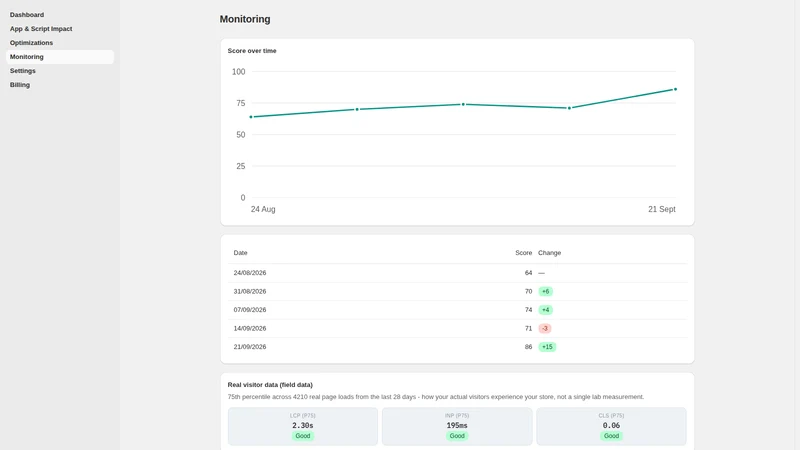Select the Monitoring sidebar item
800x450 pixels.
[60, 57]
